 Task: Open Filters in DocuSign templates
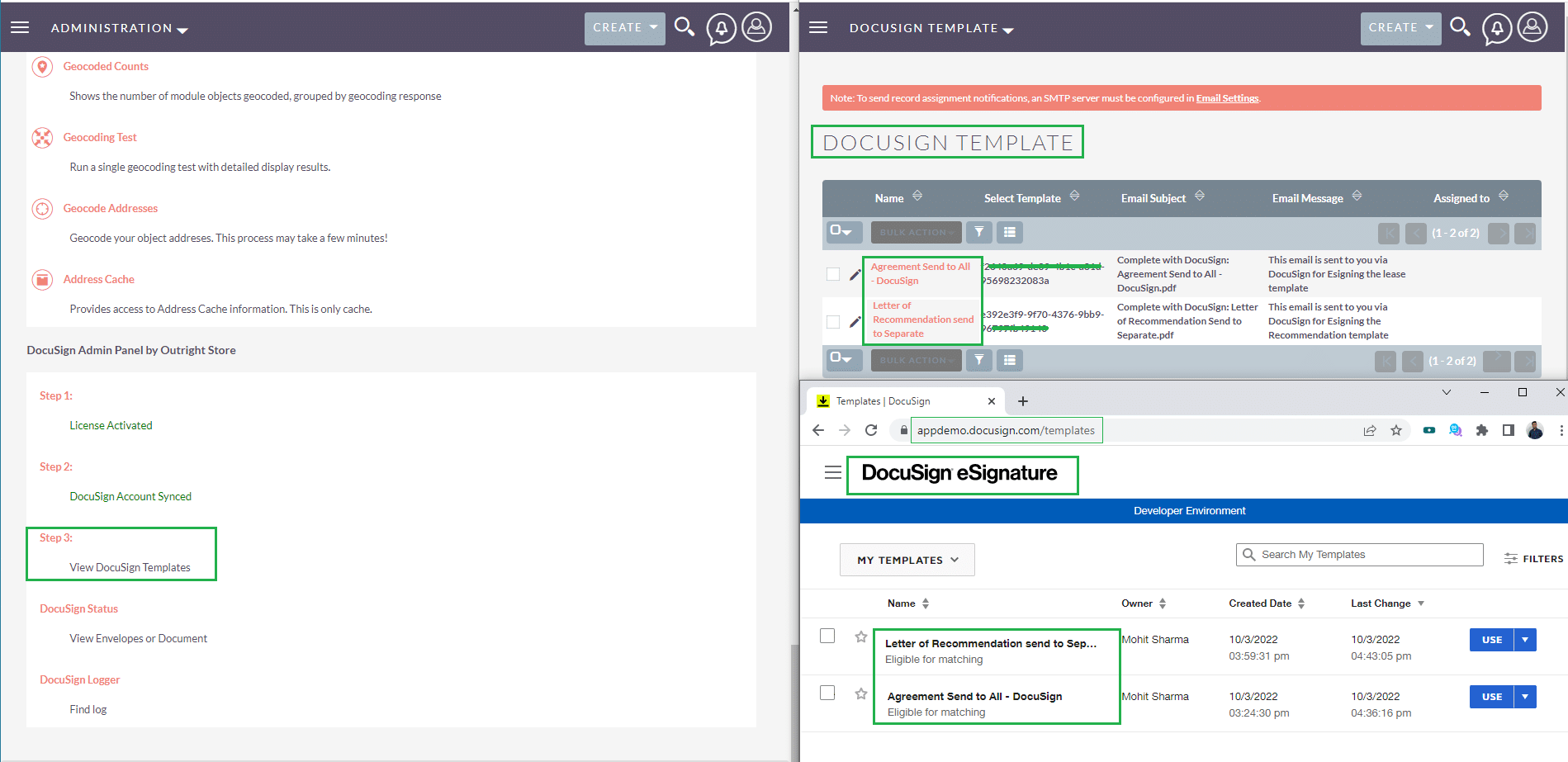[1534, 559]
